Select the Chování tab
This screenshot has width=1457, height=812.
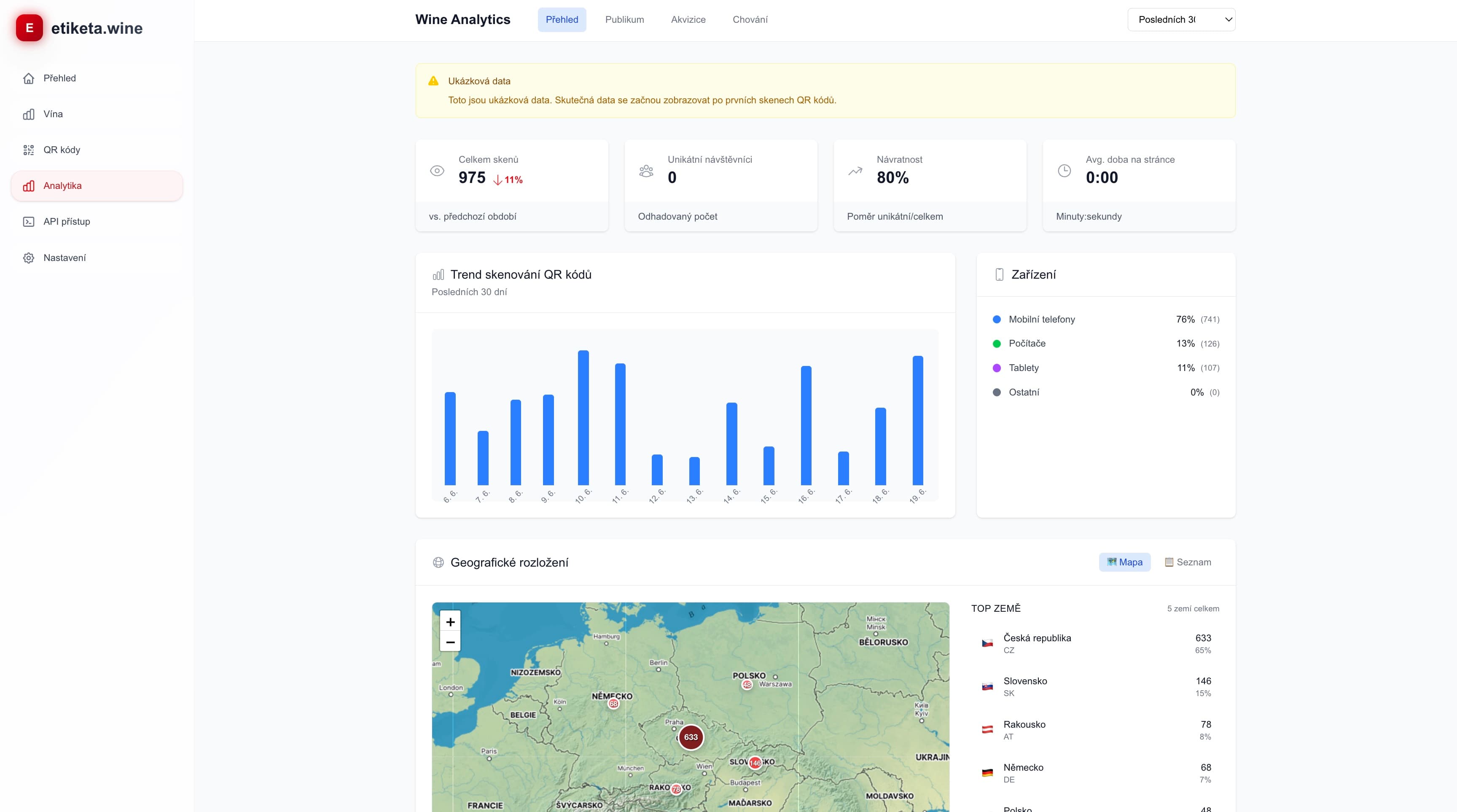pos(750,20)
